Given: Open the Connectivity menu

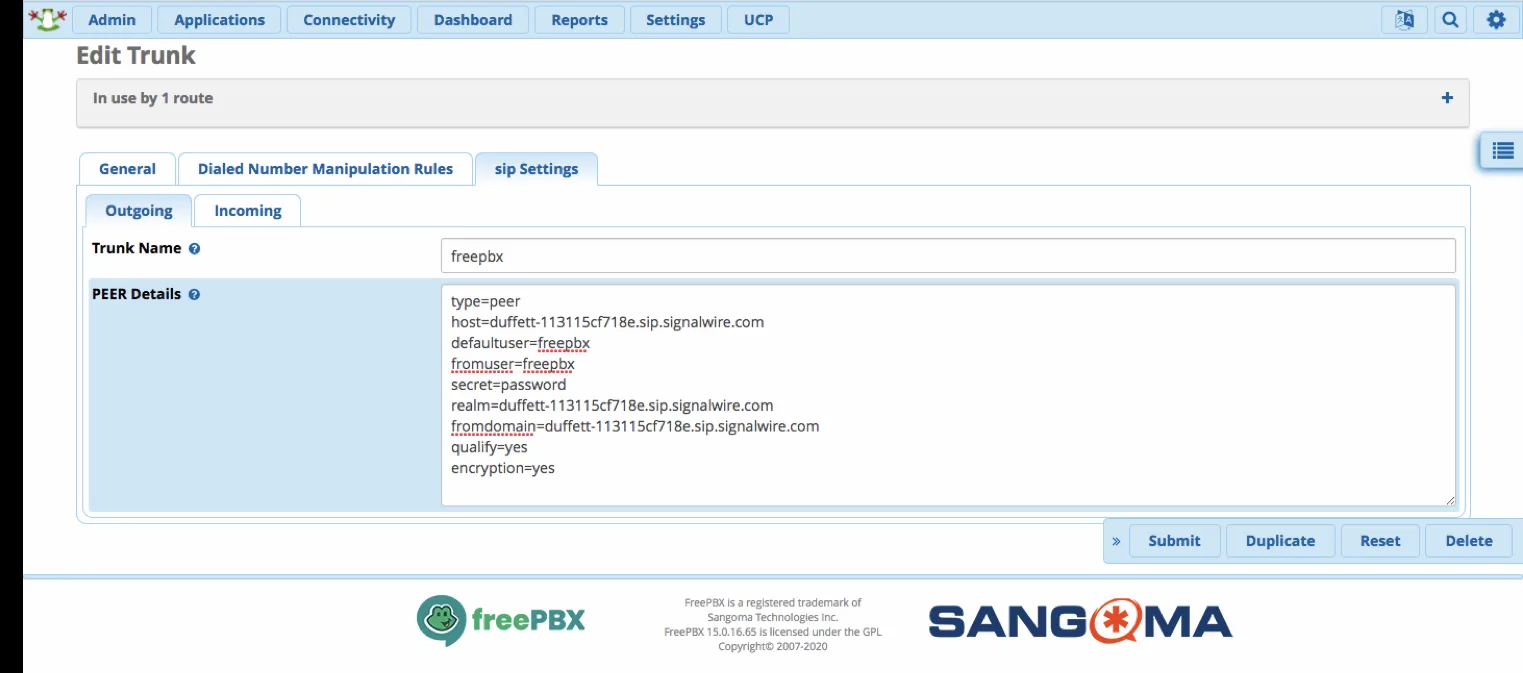Looking at the screenshot, I should 348,19.
